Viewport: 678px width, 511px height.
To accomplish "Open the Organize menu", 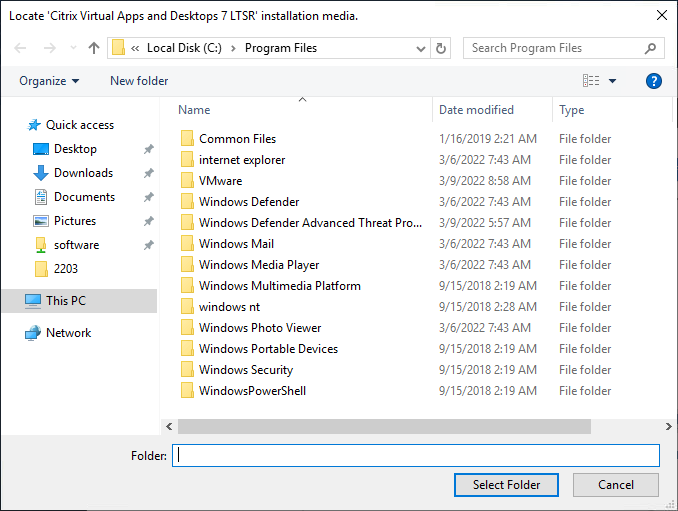I will click(49, 81).
